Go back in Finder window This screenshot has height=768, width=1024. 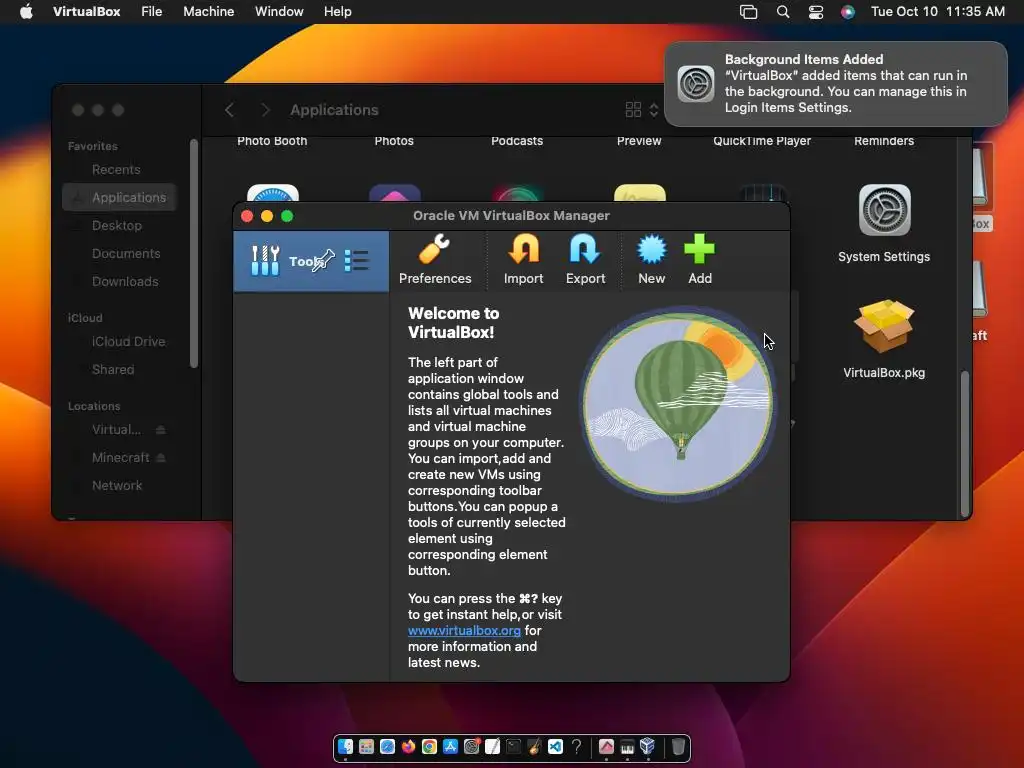point(229,110)
